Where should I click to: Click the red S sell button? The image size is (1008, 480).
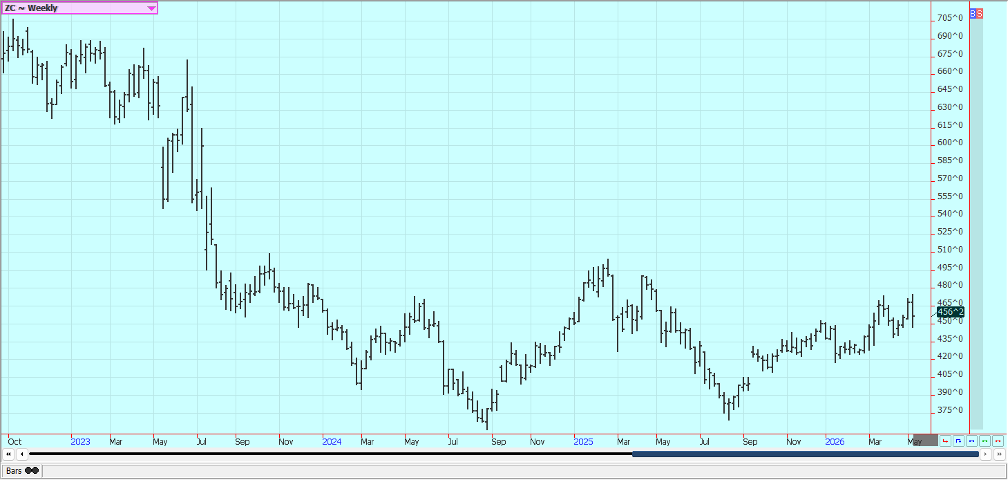980,13
